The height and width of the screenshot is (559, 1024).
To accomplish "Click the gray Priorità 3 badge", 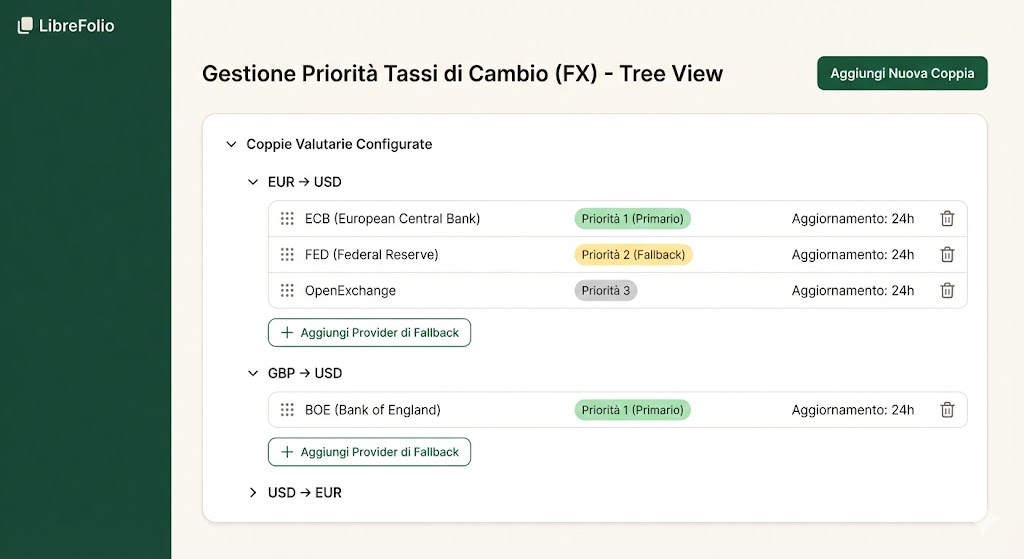I will pyautogui.click(x=605, y=291).
